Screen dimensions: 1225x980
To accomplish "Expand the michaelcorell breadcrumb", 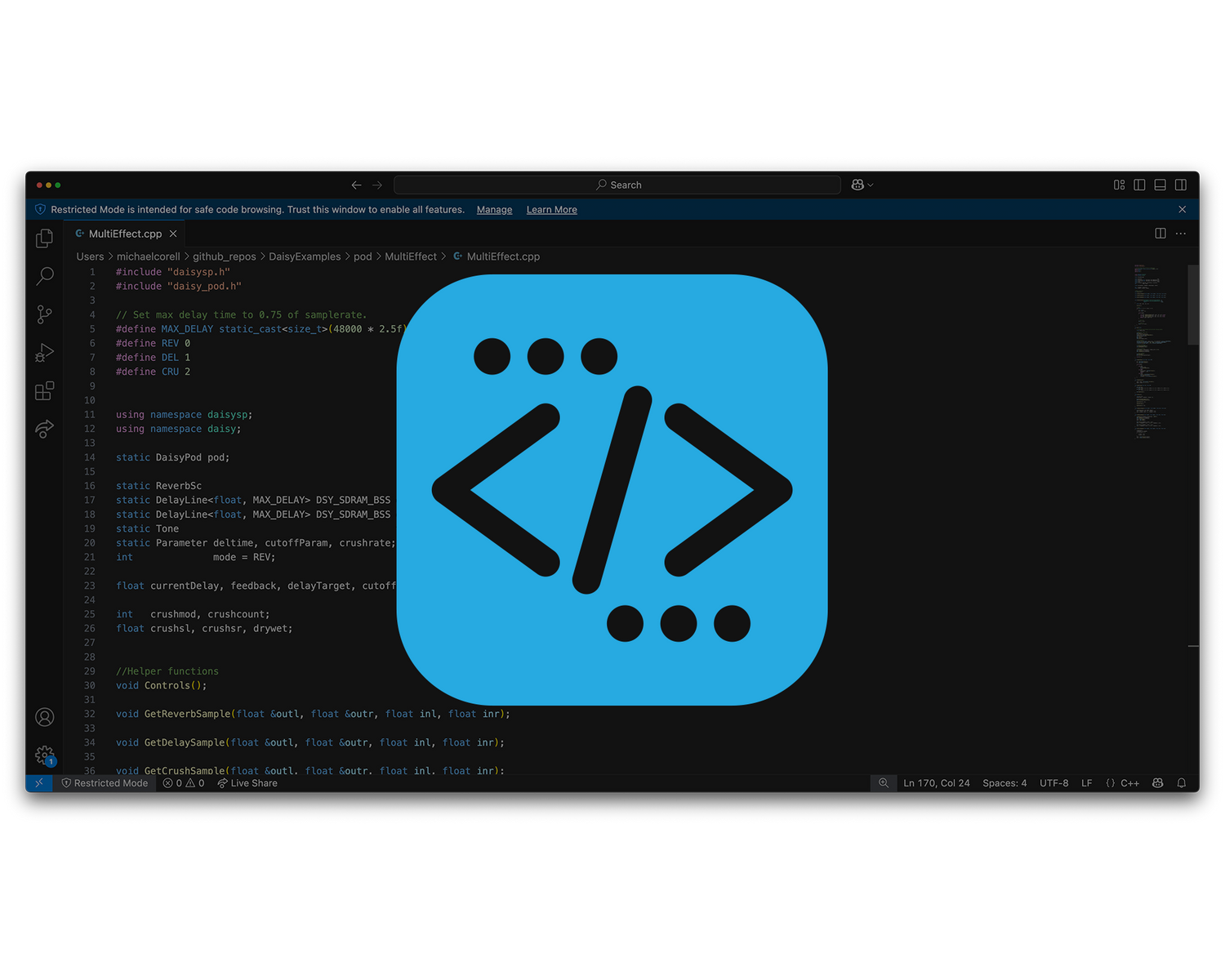I will click(148, 256).
